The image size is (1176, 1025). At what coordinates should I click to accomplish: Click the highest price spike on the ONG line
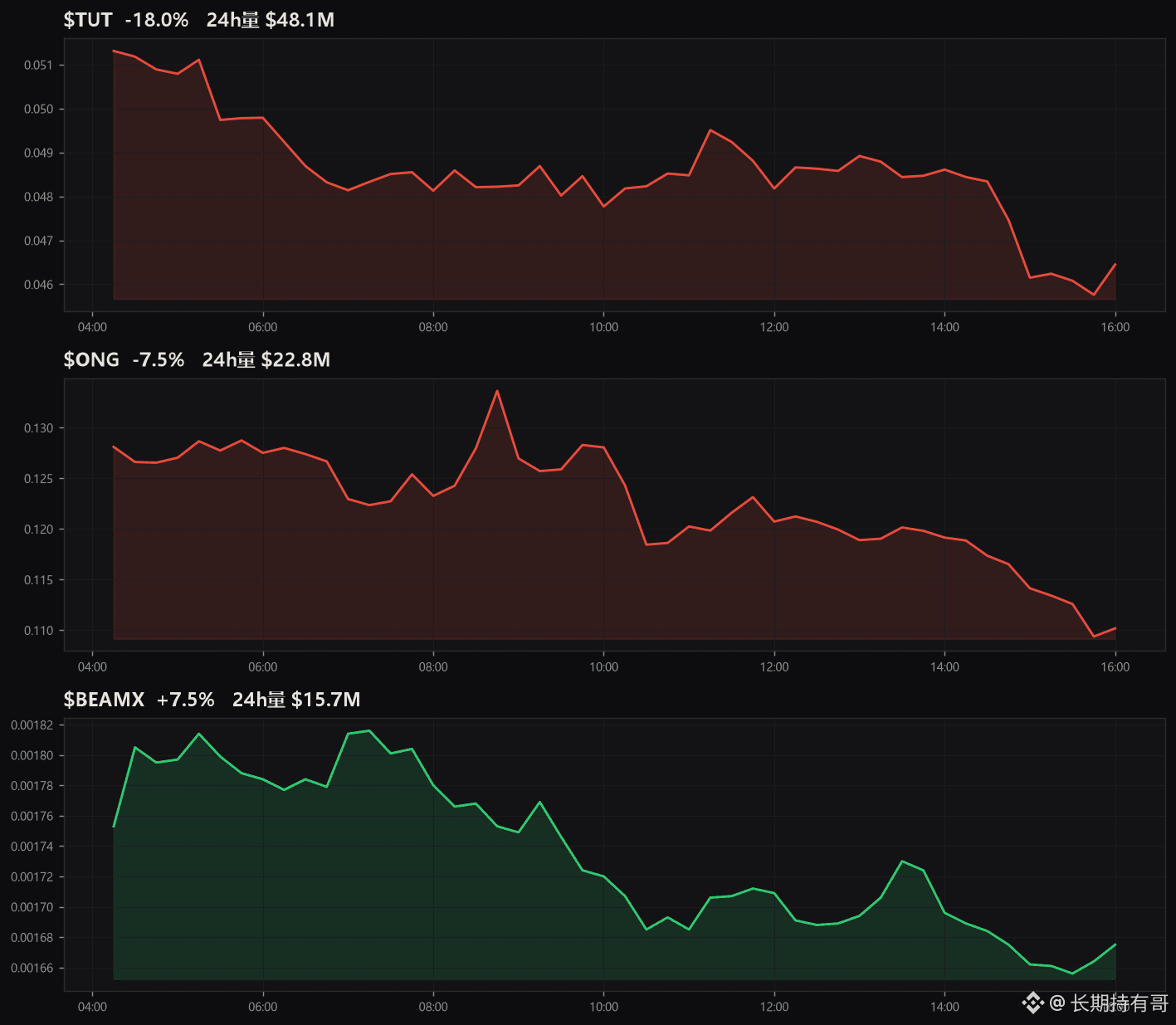point(497,391)
